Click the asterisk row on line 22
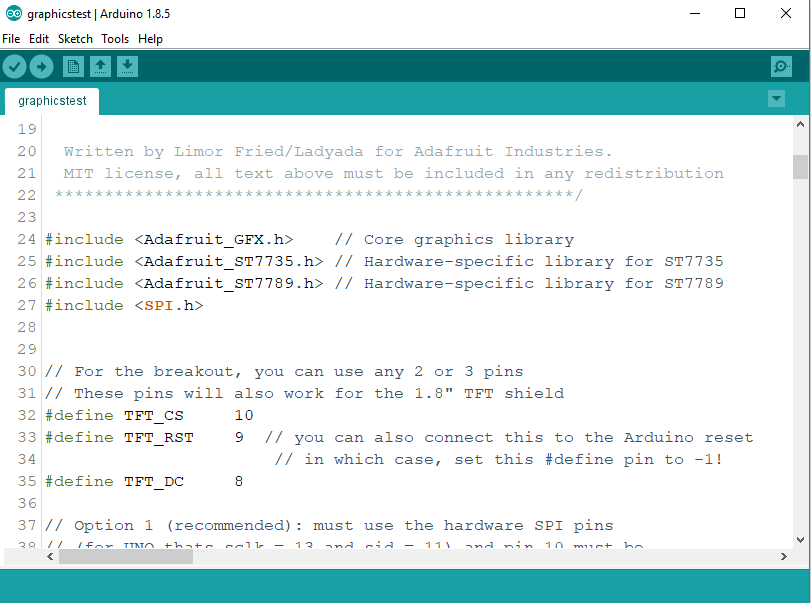 [x=319, y=195]
